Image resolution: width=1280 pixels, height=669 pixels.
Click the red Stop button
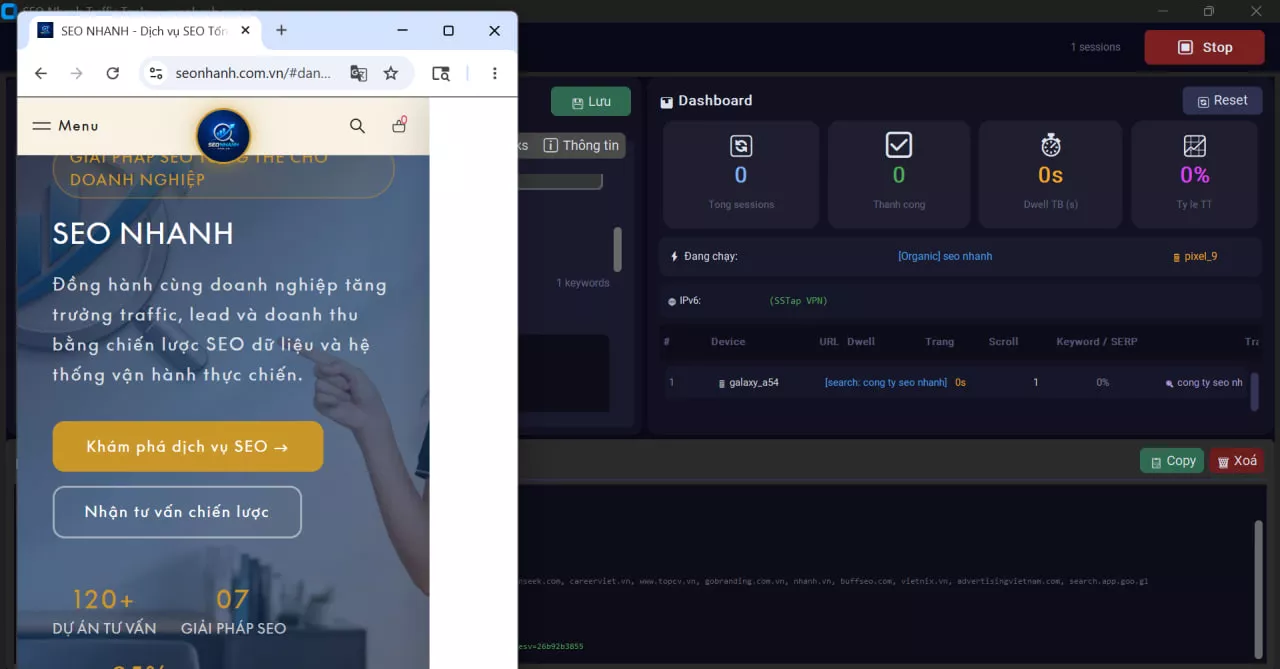[x=1204, y=47]
